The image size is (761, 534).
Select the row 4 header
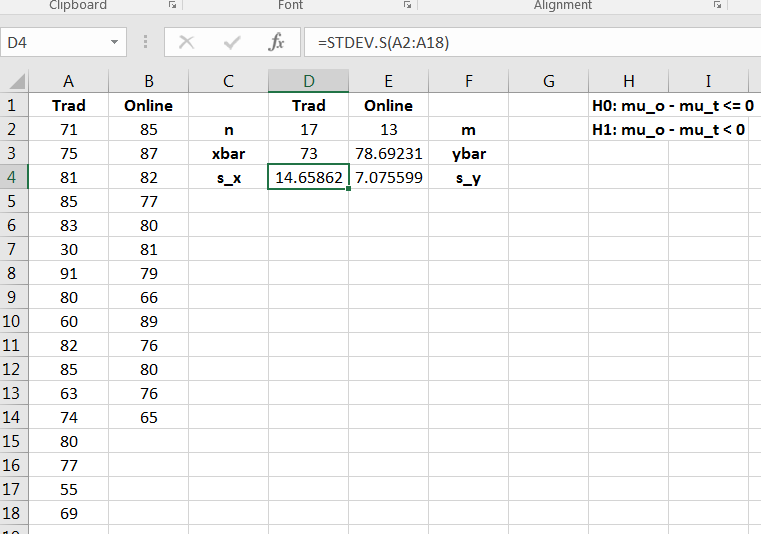pos(14,177)
